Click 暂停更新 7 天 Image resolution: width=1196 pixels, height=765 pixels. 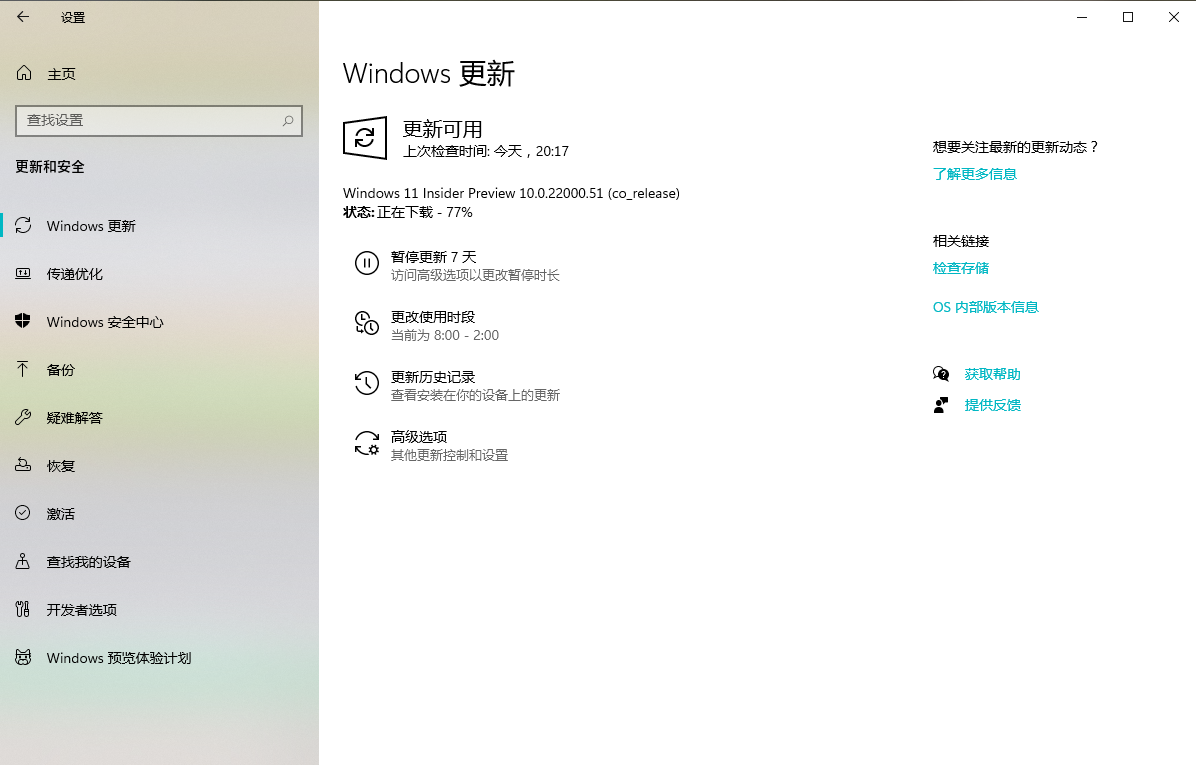[433, 257]
